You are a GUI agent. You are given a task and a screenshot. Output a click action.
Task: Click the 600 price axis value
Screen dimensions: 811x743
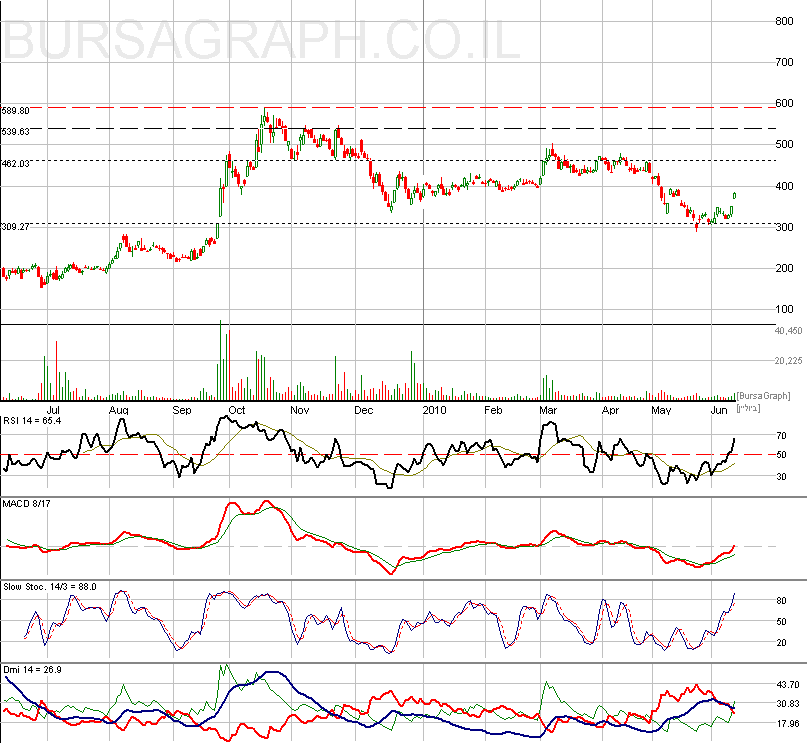coord(784,103)
